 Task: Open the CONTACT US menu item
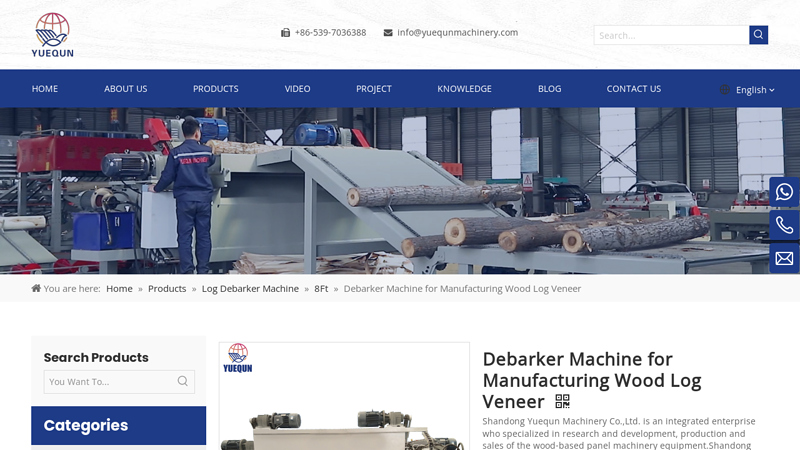634,89
